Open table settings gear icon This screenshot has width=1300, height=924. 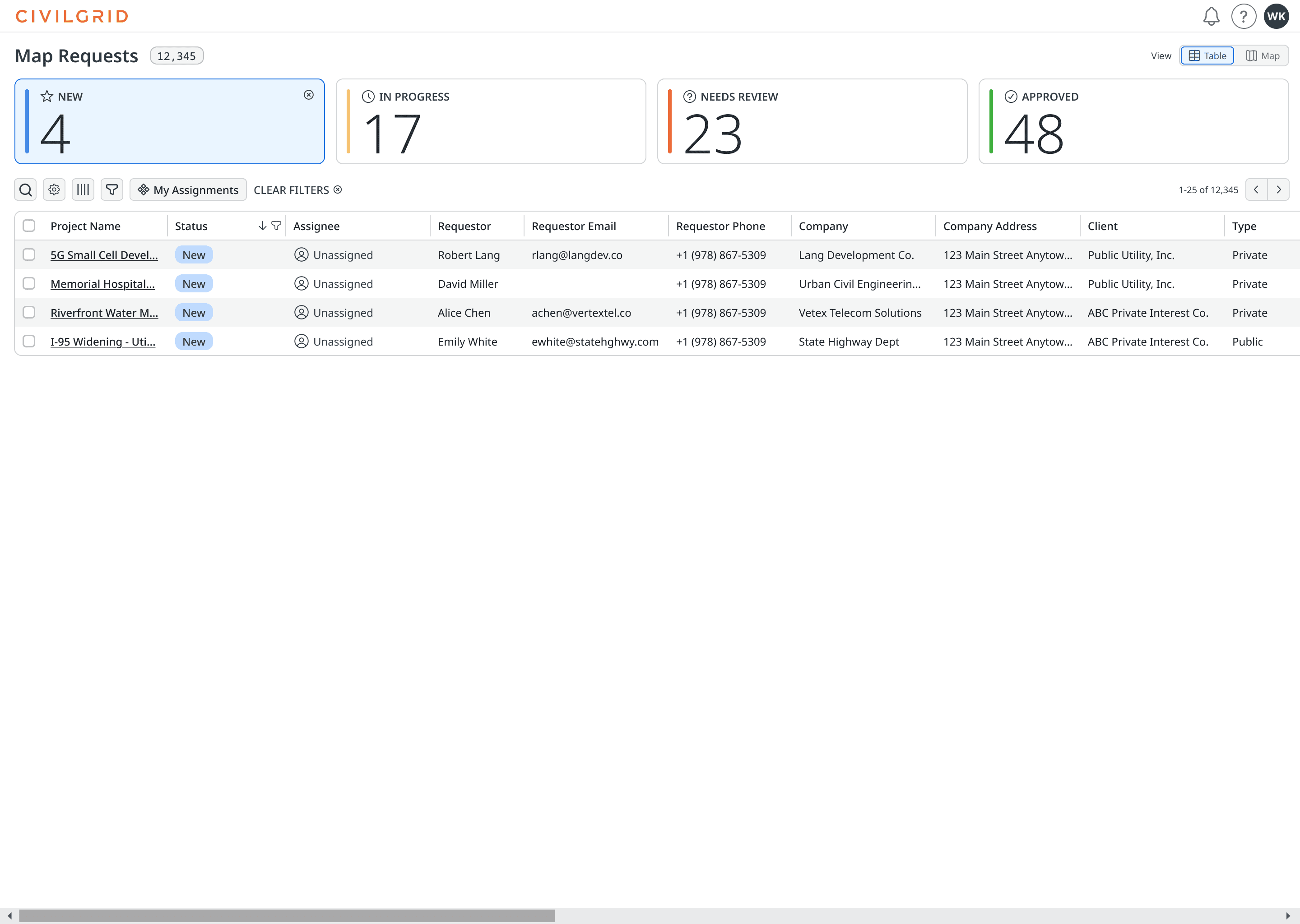(54, 189)
